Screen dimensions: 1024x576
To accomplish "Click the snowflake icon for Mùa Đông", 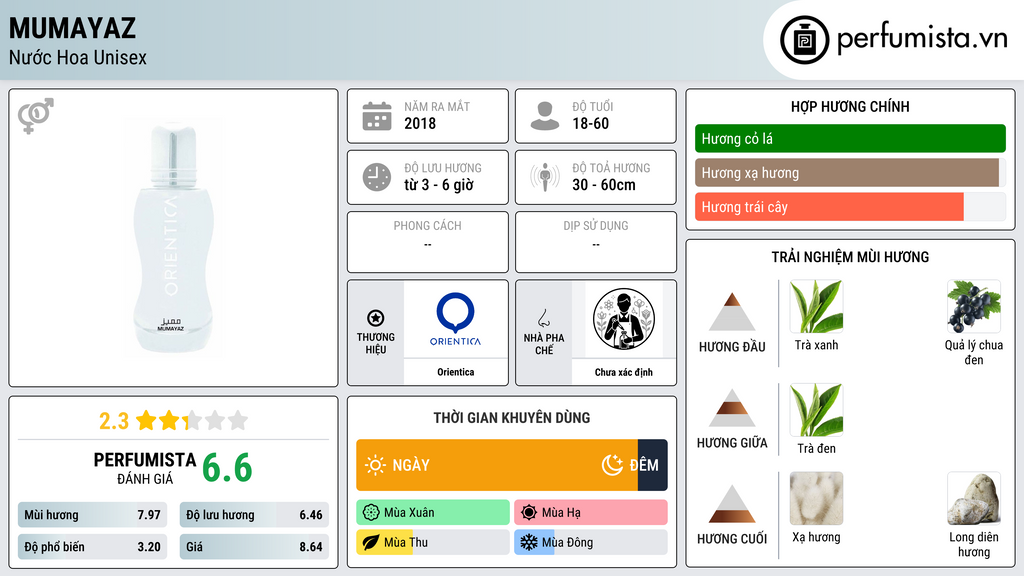I will [529, 542].
